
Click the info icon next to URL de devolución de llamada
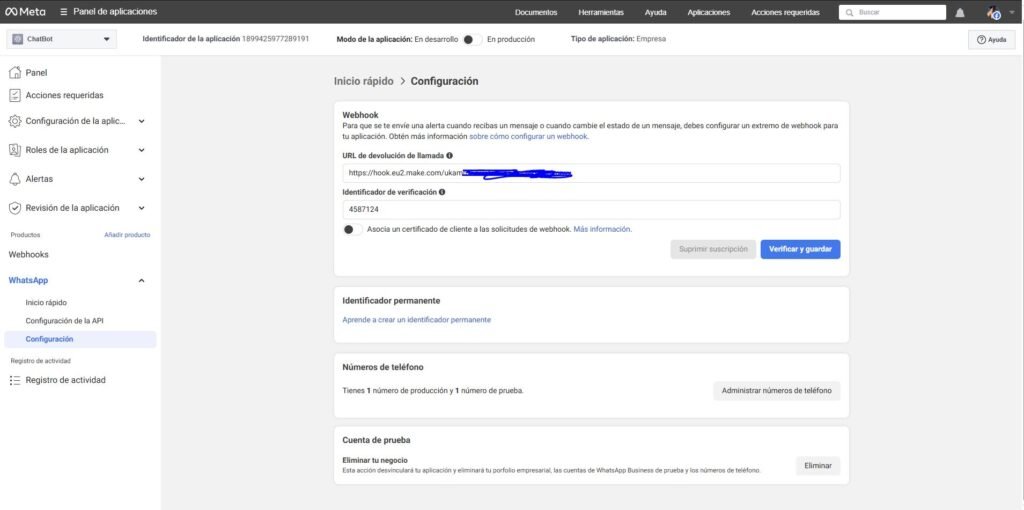450,156
